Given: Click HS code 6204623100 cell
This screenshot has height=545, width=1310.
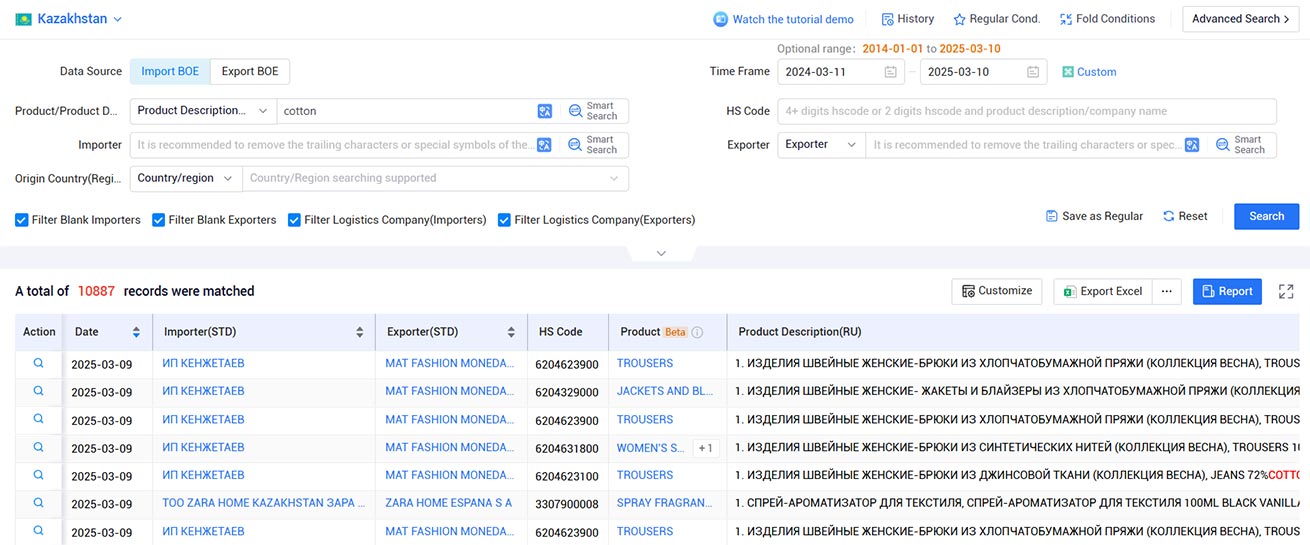Looking at the screenshot, I should pos(567,476).
